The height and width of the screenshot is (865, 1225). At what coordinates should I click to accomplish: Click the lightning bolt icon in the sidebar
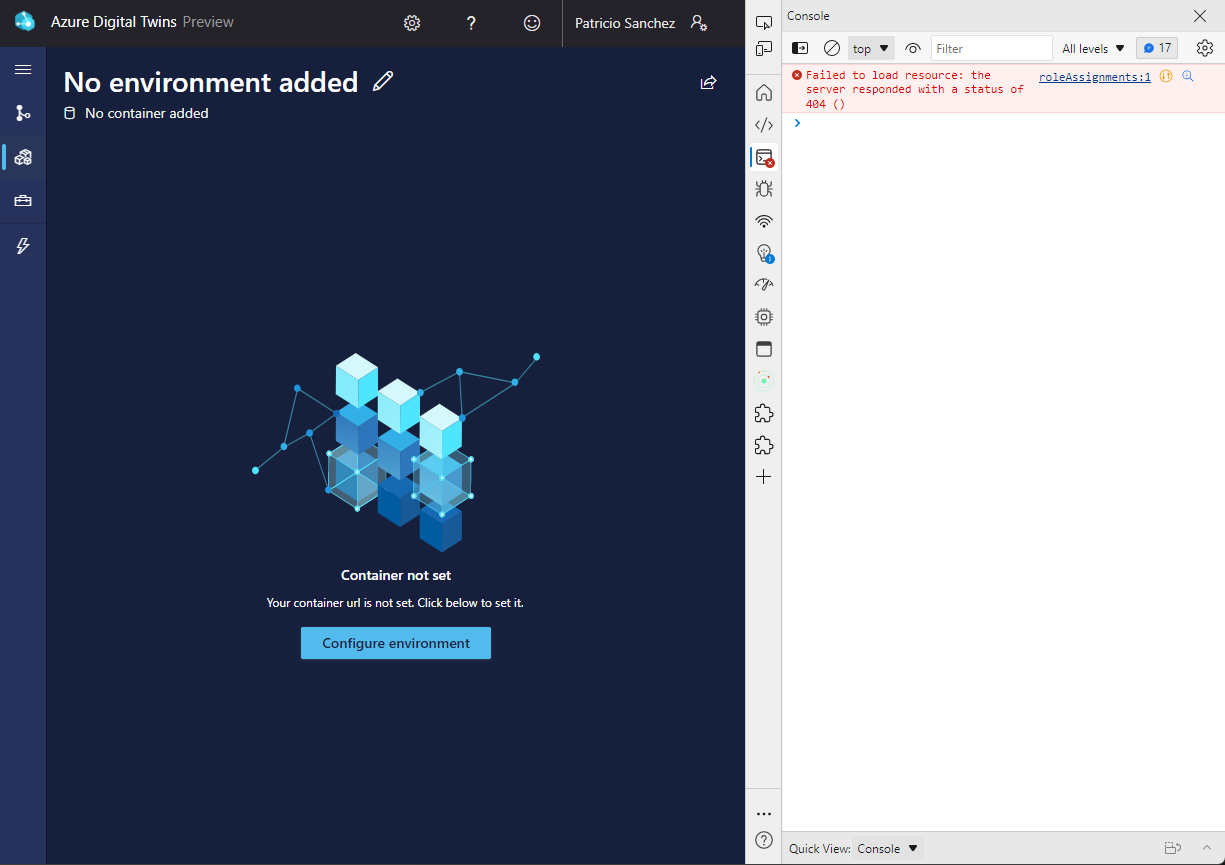(x=22, y=245)
